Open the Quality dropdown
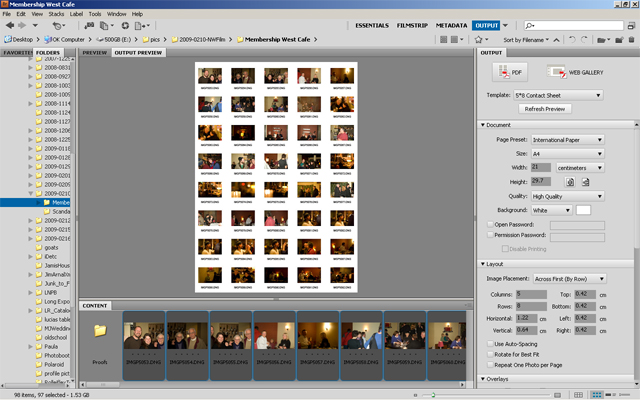640x400 pixels. point(567,196)
